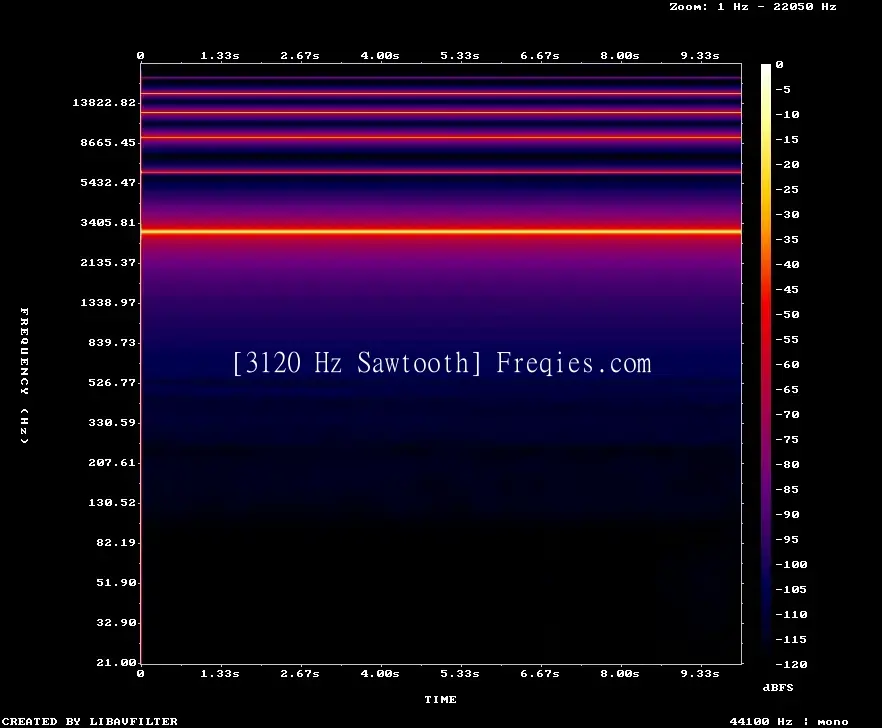Click the TIME axis title
Viewport: 882px width, 728px height.
tap(440, 699)
